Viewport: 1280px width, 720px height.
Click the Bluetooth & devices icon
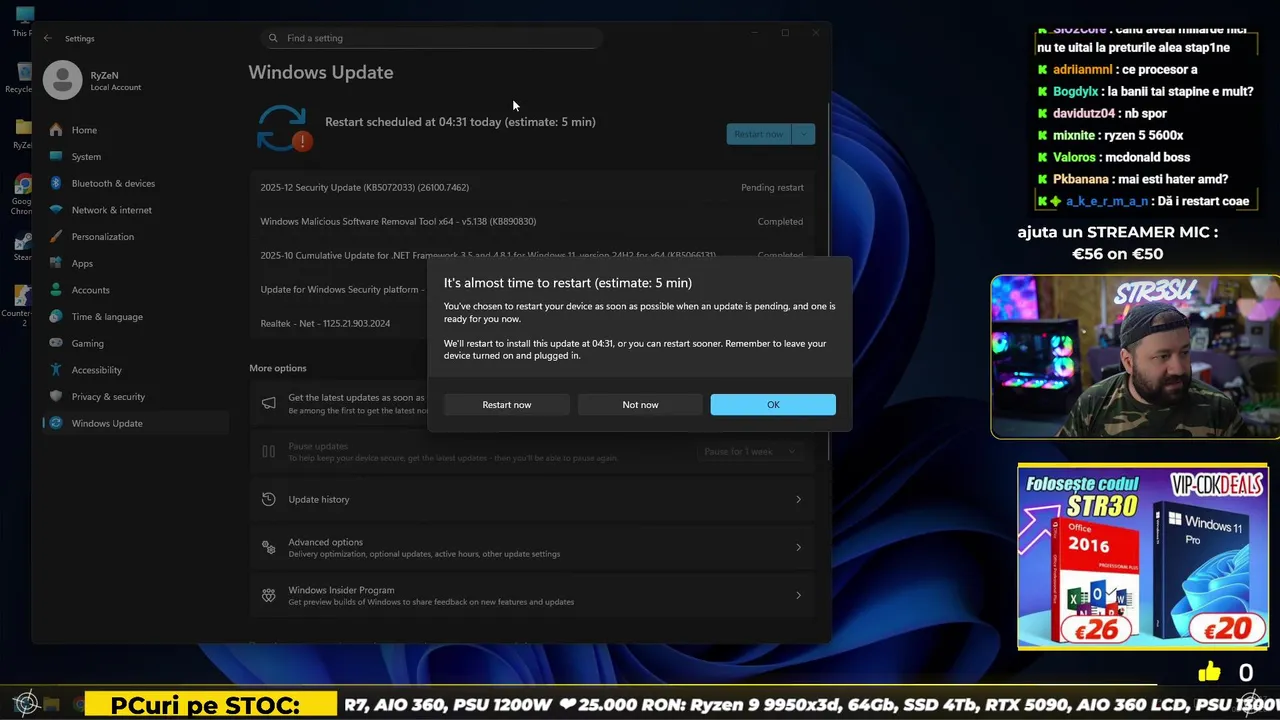coord(56,183)
